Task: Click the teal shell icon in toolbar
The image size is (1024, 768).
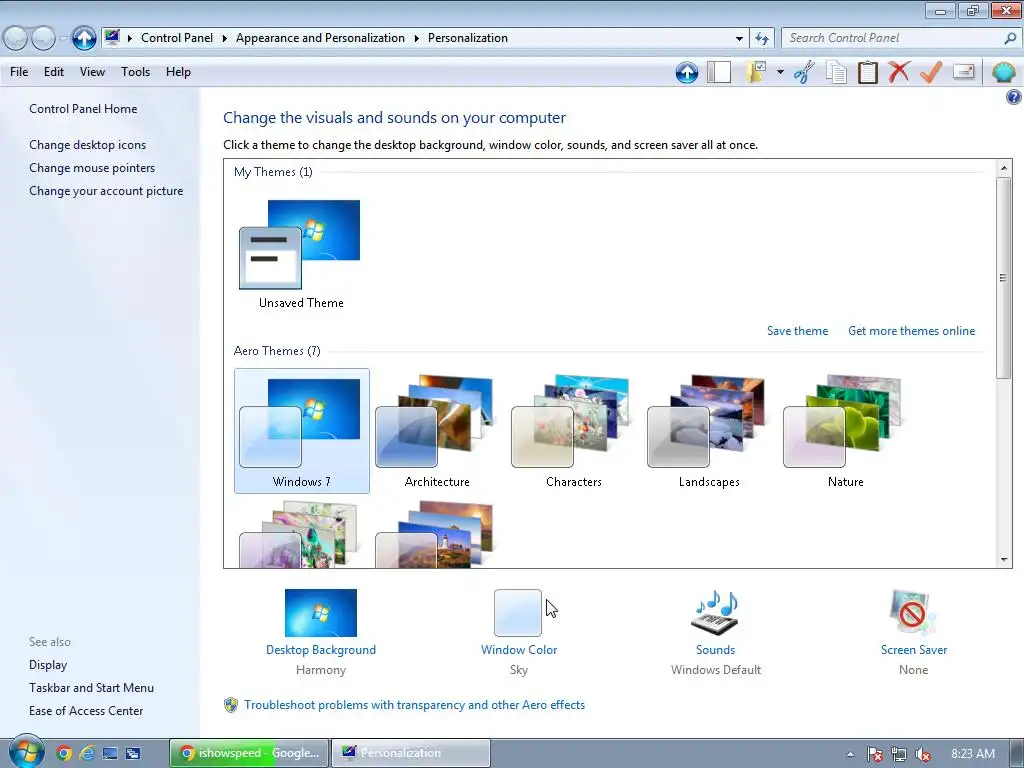Action: [1003, 72]
